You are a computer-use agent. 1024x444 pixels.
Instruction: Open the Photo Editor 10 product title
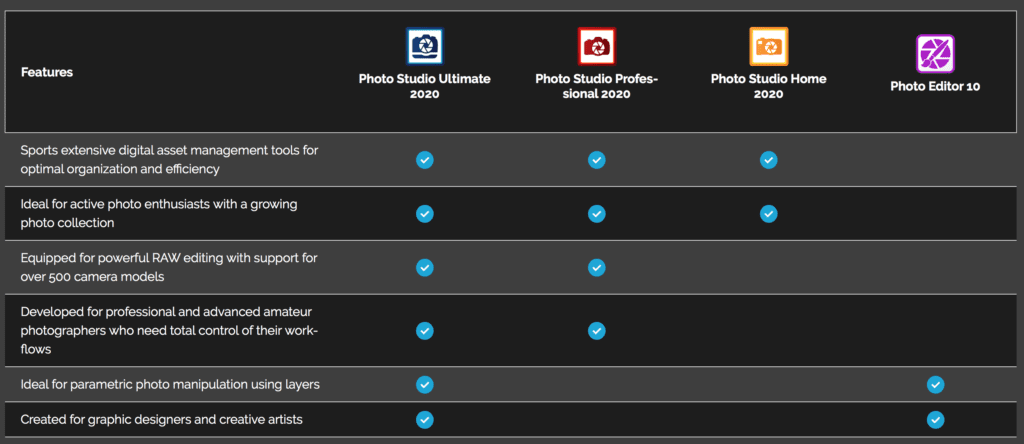pos(935,86)
